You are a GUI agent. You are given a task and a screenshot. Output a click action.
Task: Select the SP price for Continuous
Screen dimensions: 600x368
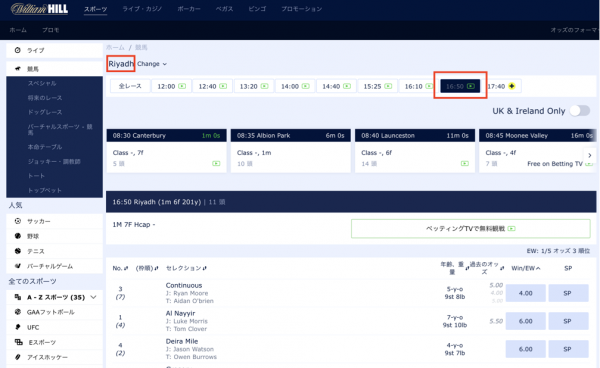click(x=568, y=293)
